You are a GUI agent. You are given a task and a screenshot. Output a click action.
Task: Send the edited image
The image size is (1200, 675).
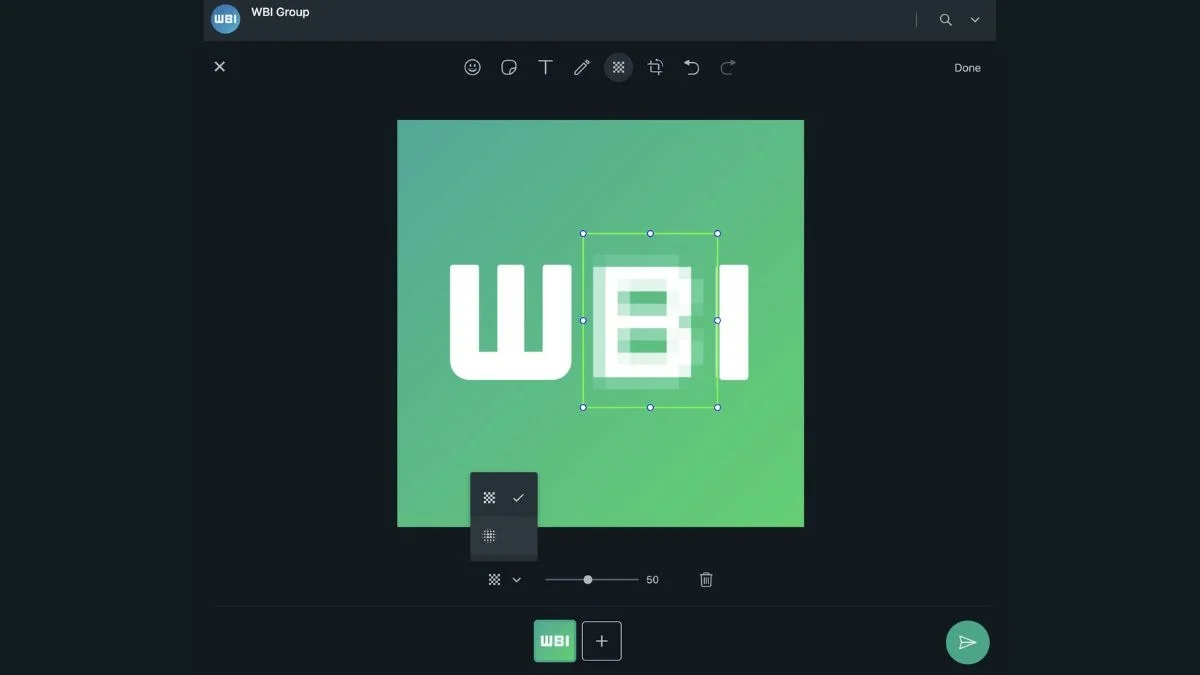click(x=967, y=642)
